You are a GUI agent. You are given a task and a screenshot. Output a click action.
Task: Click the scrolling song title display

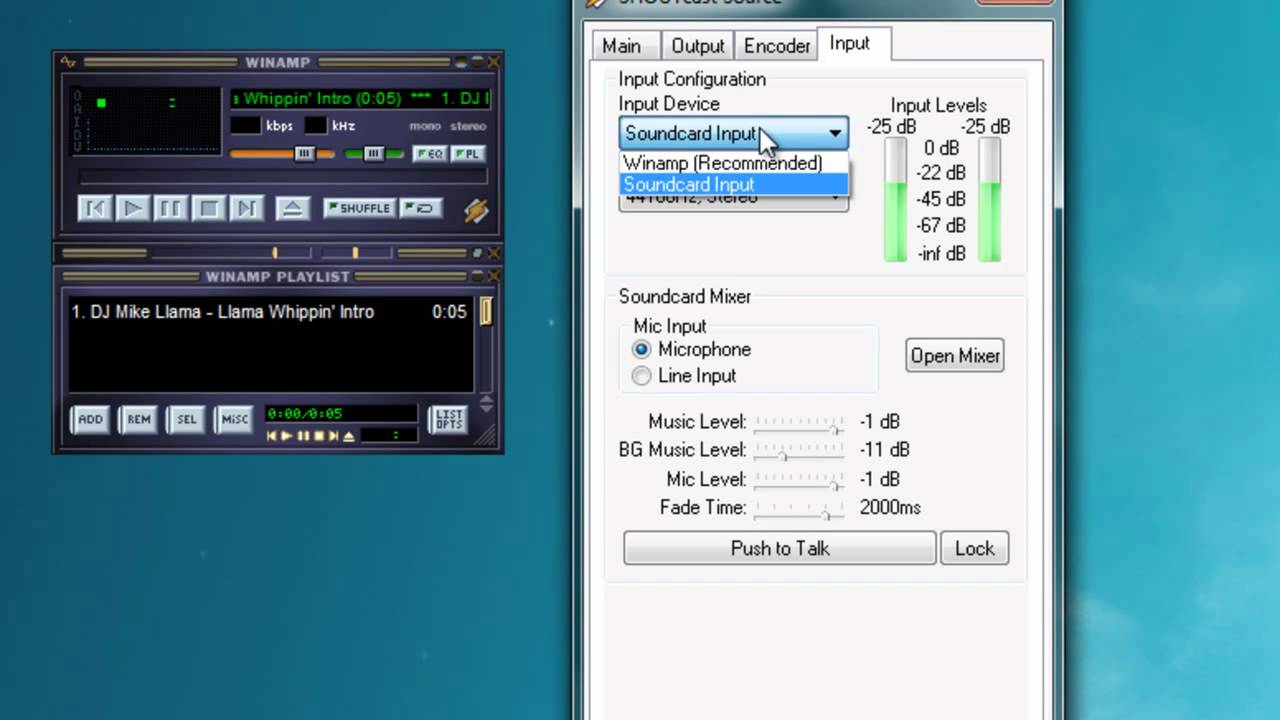360,98
